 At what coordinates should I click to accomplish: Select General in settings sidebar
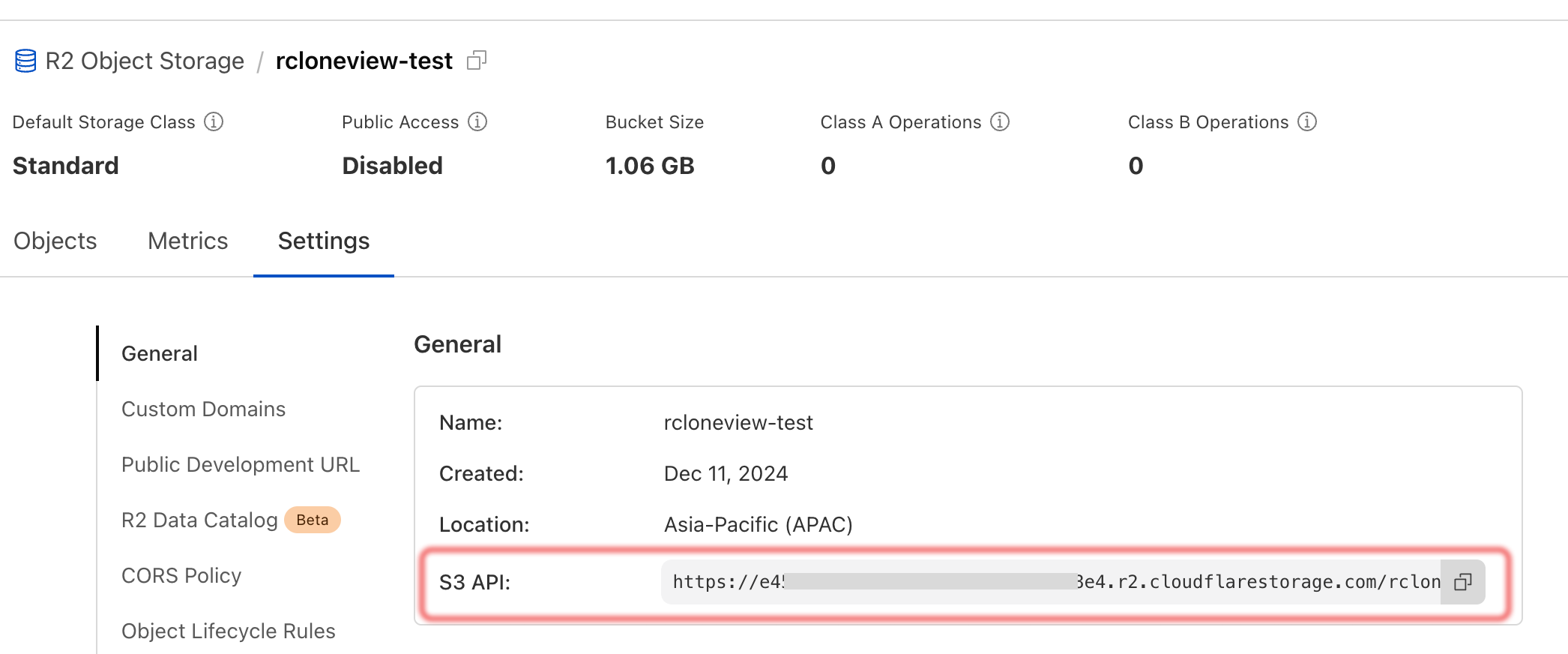pyautogui.click(x=160, y=353)
